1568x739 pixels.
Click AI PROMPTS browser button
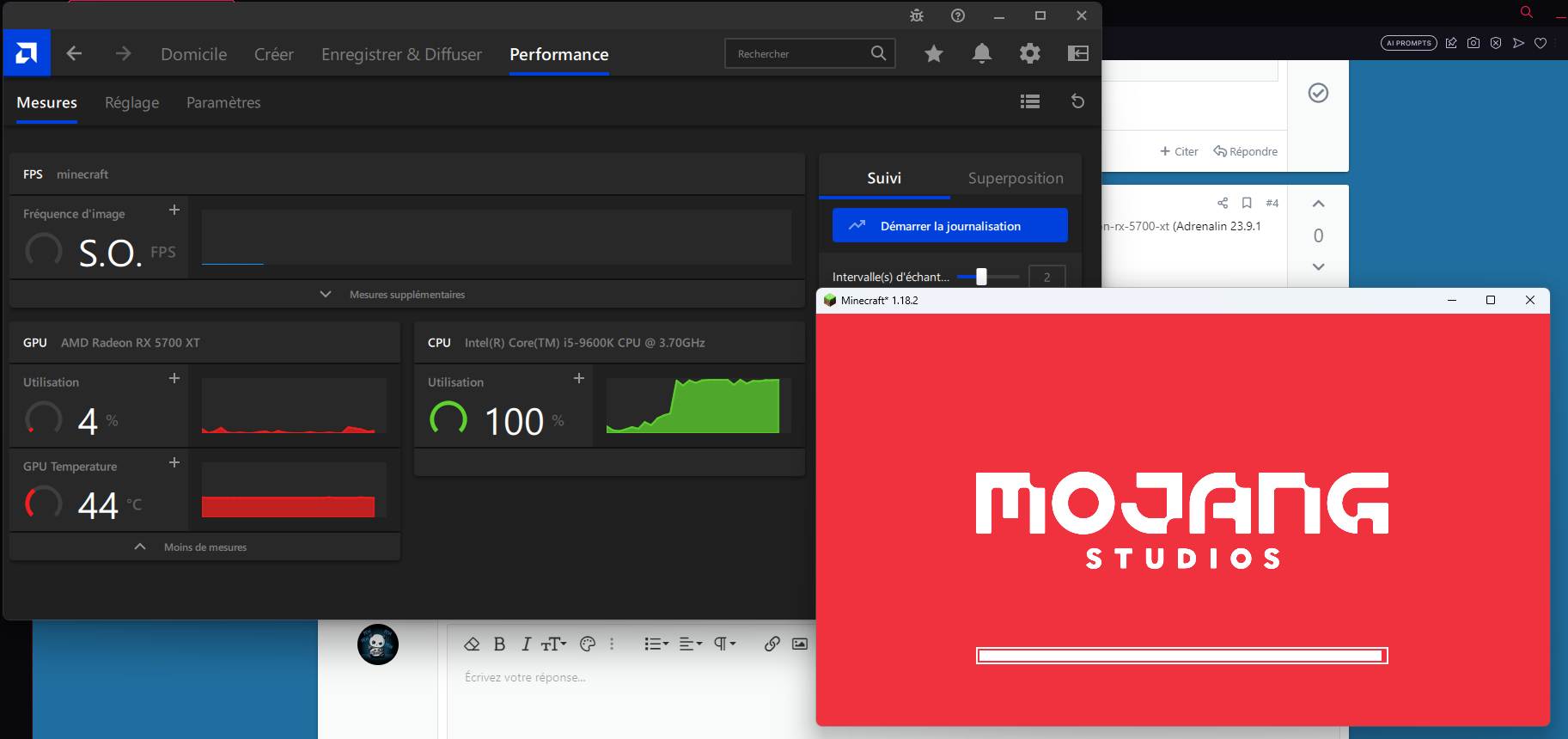point(1409,43)
